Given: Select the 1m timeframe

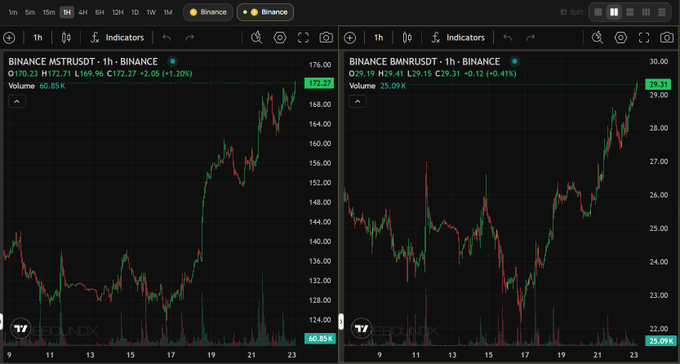Looking at the screenshot, I should tap(13, 12).
